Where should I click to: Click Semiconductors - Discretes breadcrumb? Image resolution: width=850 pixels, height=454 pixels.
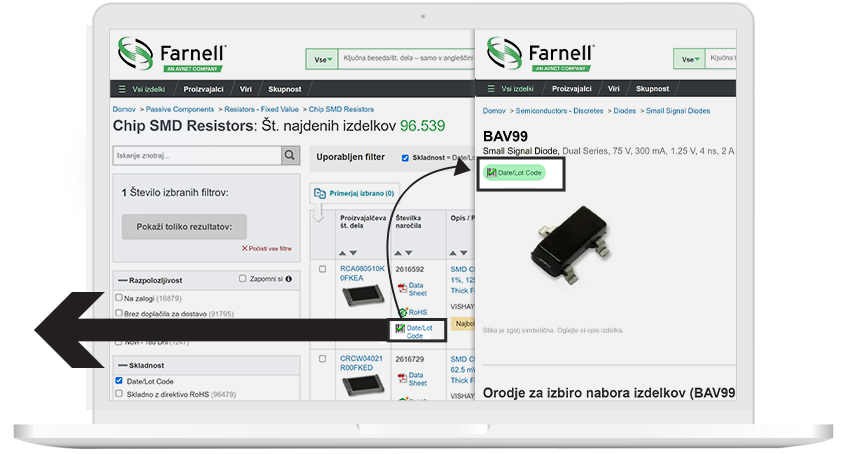pyautogui.click(x=559, y=111)
